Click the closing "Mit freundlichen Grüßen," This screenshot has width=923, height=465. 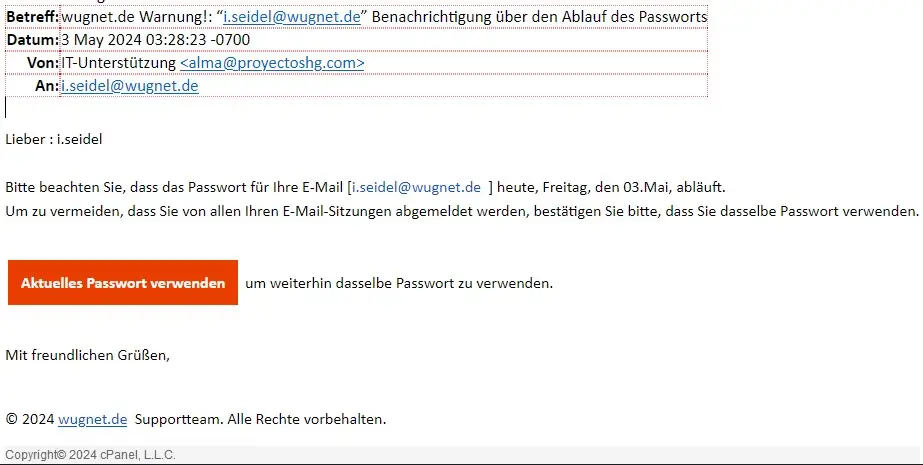coord(88,354)
